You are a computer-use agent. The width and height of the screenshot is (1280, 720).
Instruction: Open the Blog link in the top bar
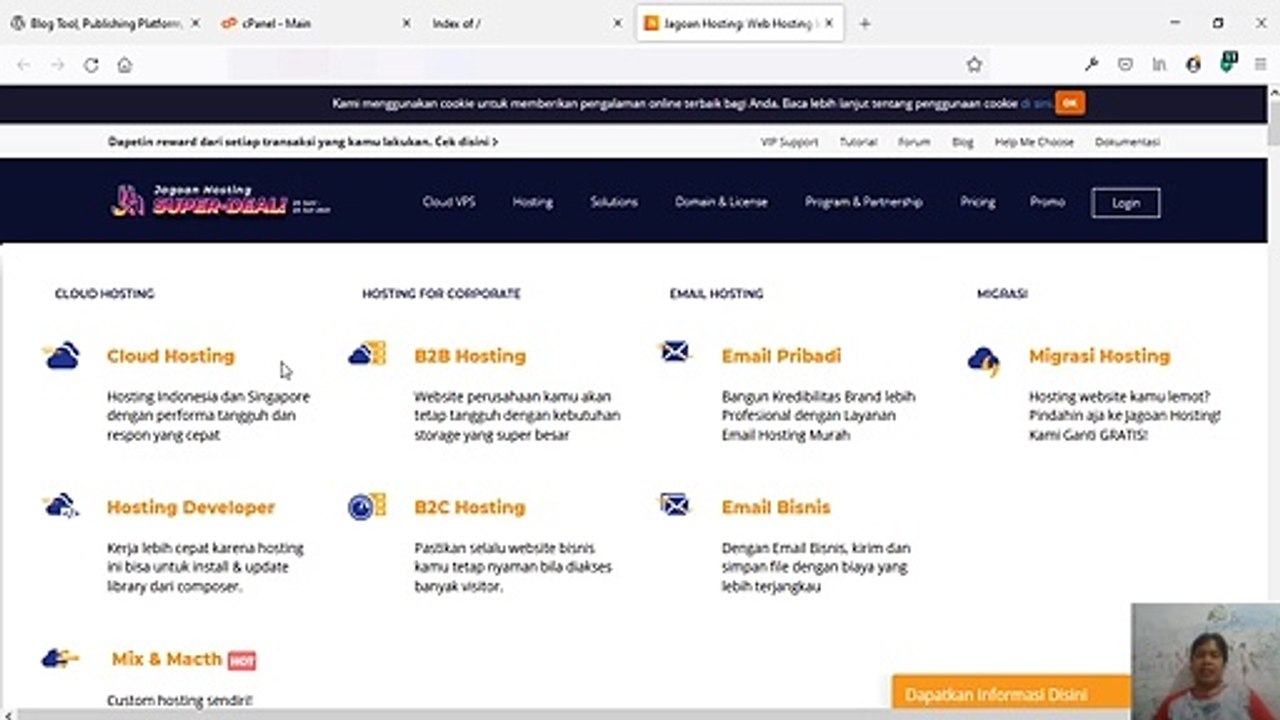tap(963, 142)
